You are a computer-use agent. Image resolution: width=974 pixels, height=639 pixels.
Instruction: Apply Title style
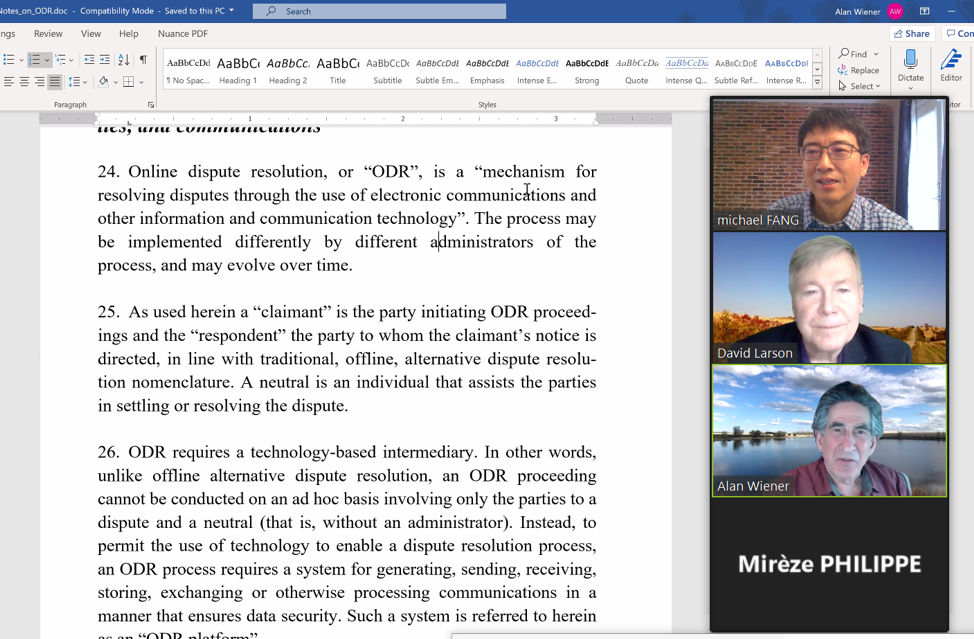pyautogui.click(x=337, y=71)
